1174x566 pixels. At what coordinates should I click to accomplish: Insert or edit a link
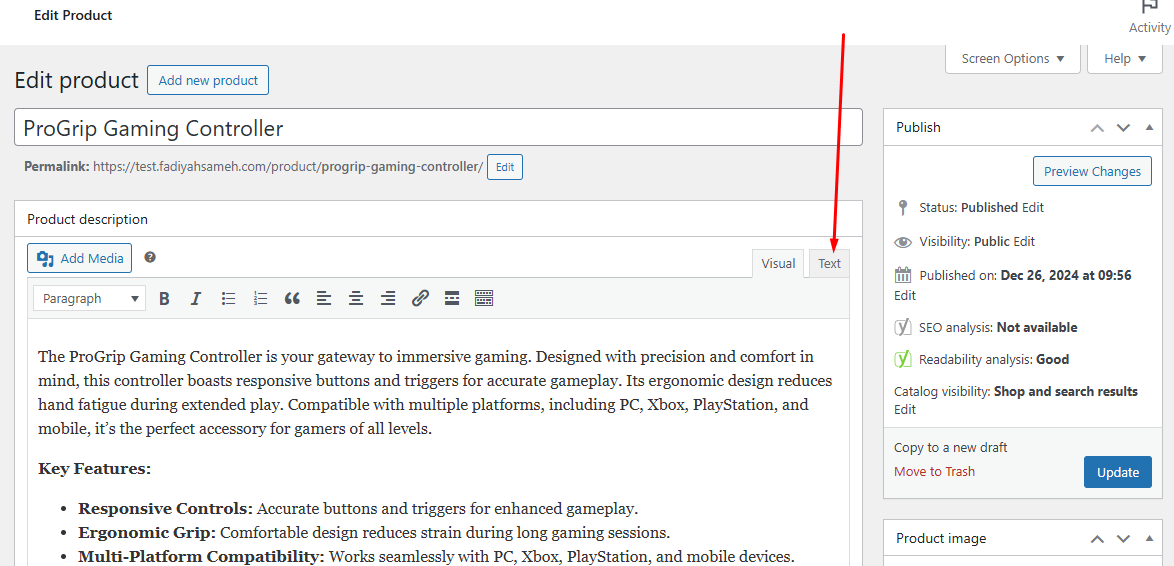tap(420, 299)
